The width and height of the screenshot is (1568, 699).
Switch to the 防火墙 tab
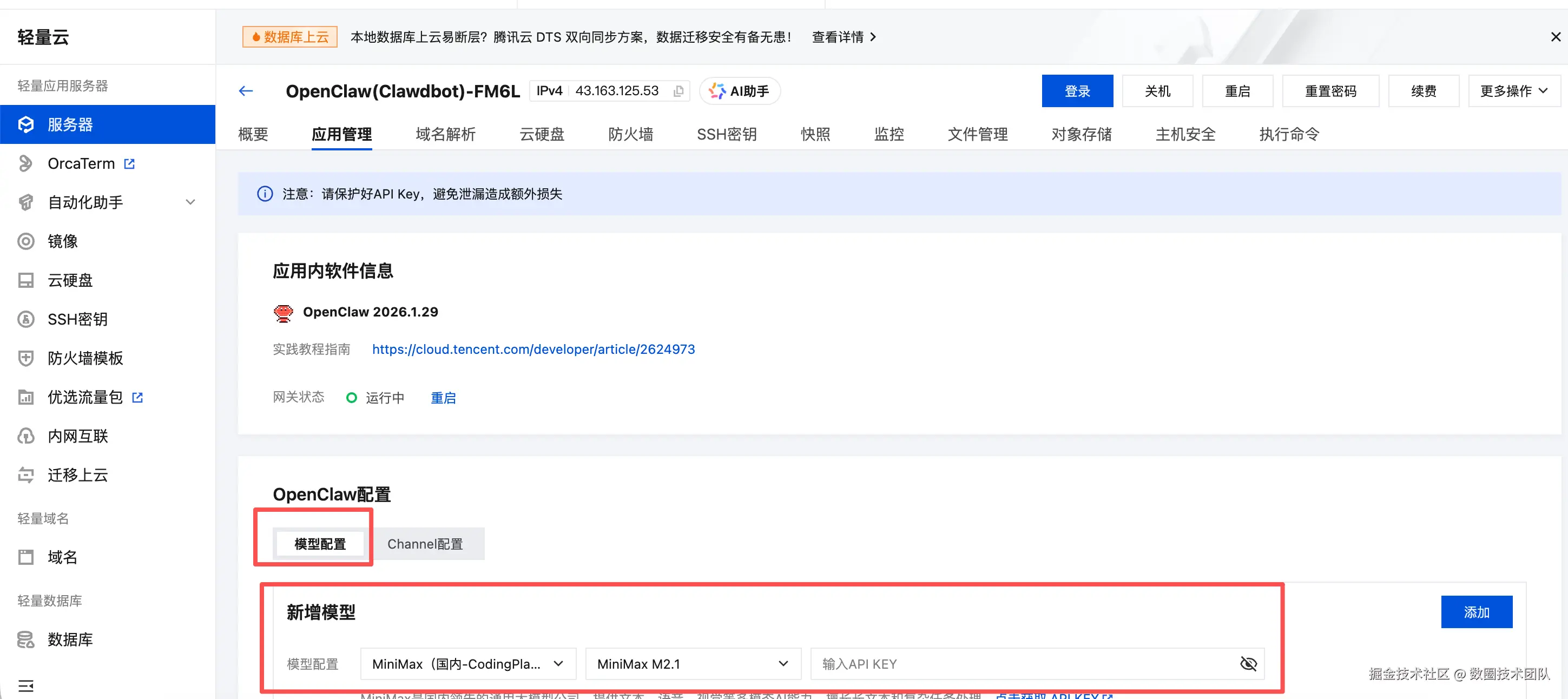tap(631, 135)
